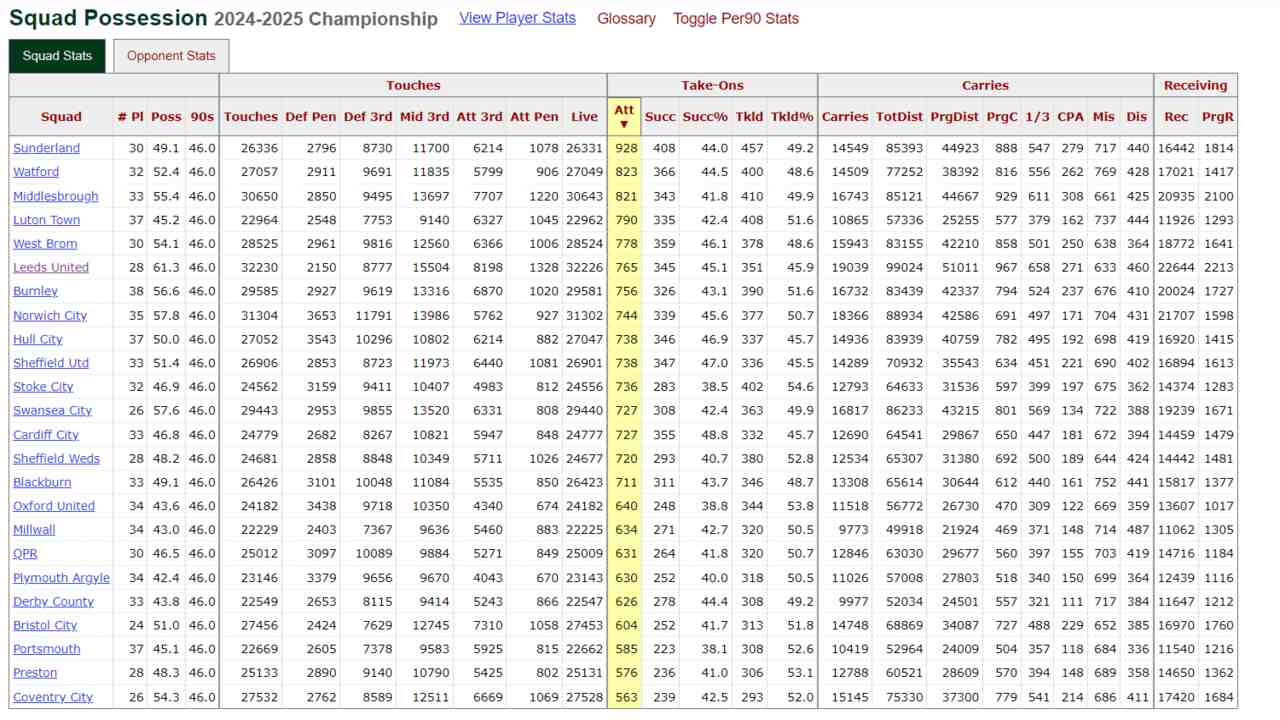1280x720 pixels.
Task: Open the Millwall squad link
Action: 34,530
